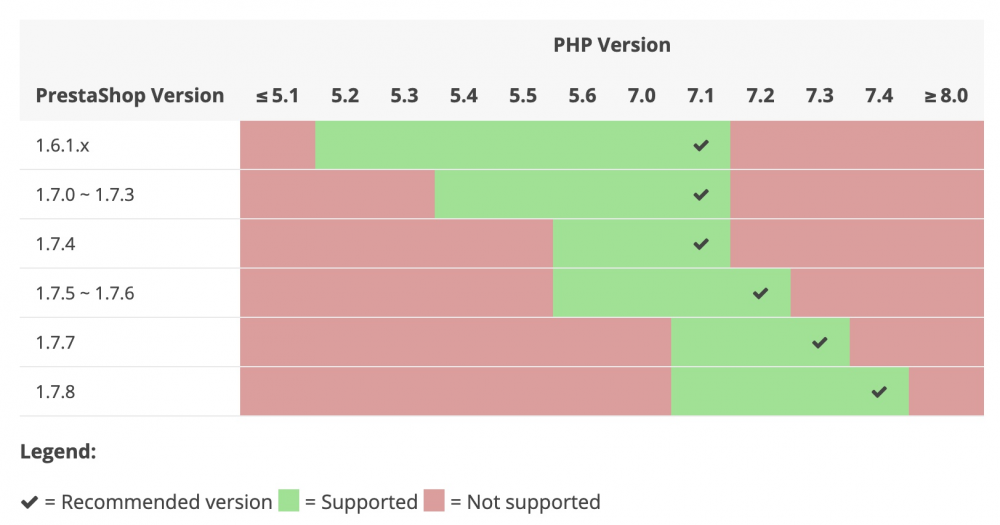Click the green Supported legend swatch
Screen dimensions: 1000x525
289,501
